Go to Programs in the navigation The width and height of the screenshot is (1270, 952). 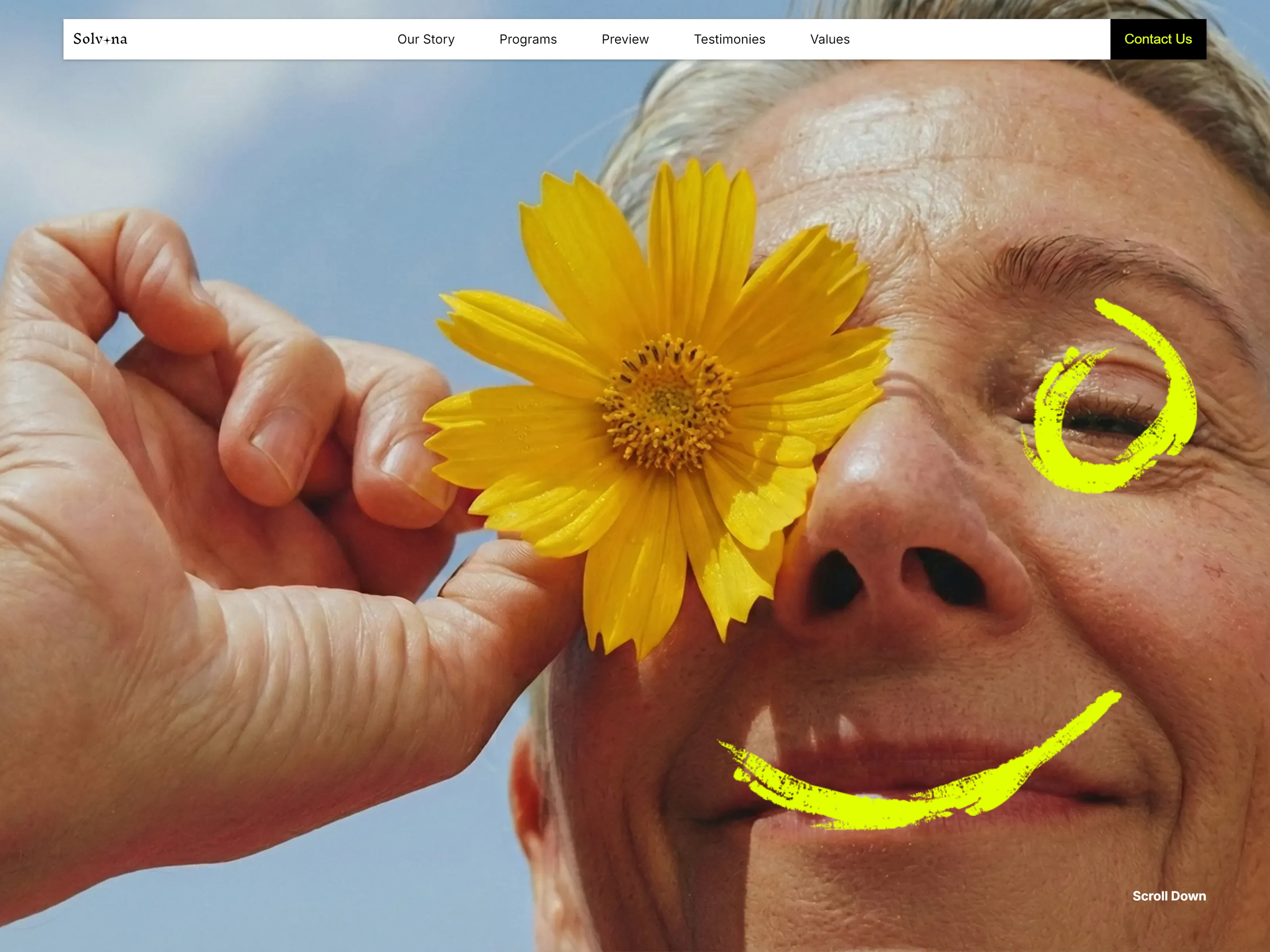click(528, 39)
